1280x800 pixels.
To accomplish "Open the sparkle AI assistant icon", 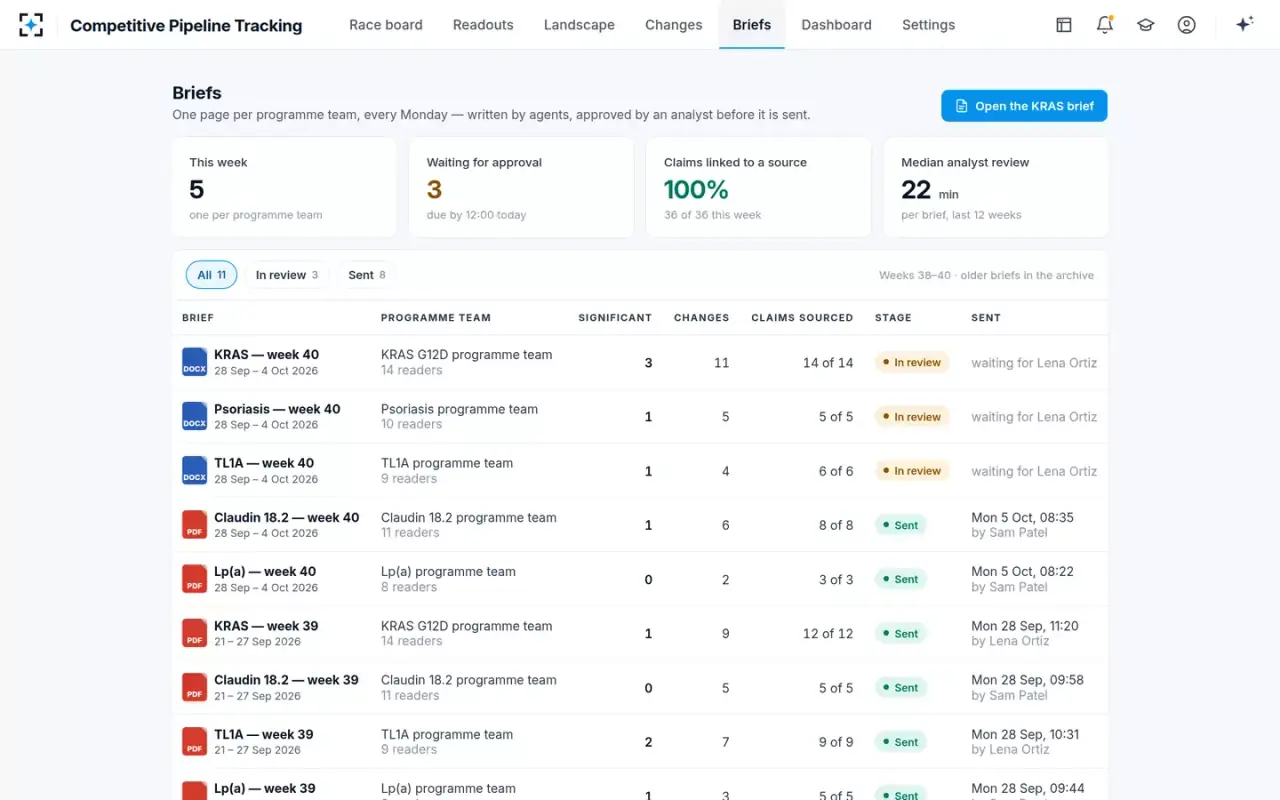I will 1244,25.
